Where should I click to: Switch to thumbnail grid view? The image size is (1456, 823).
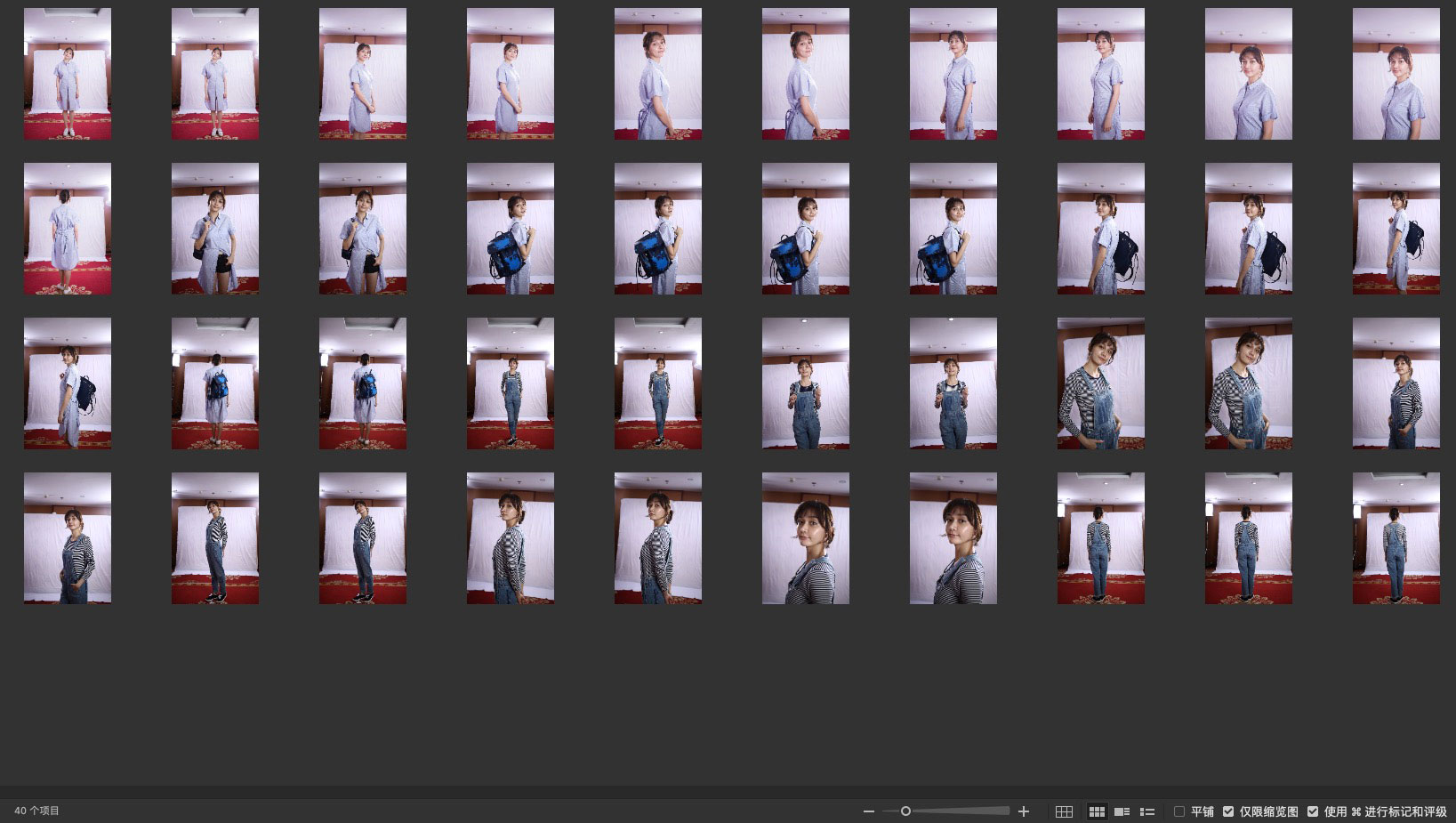tap(1097, 811)
